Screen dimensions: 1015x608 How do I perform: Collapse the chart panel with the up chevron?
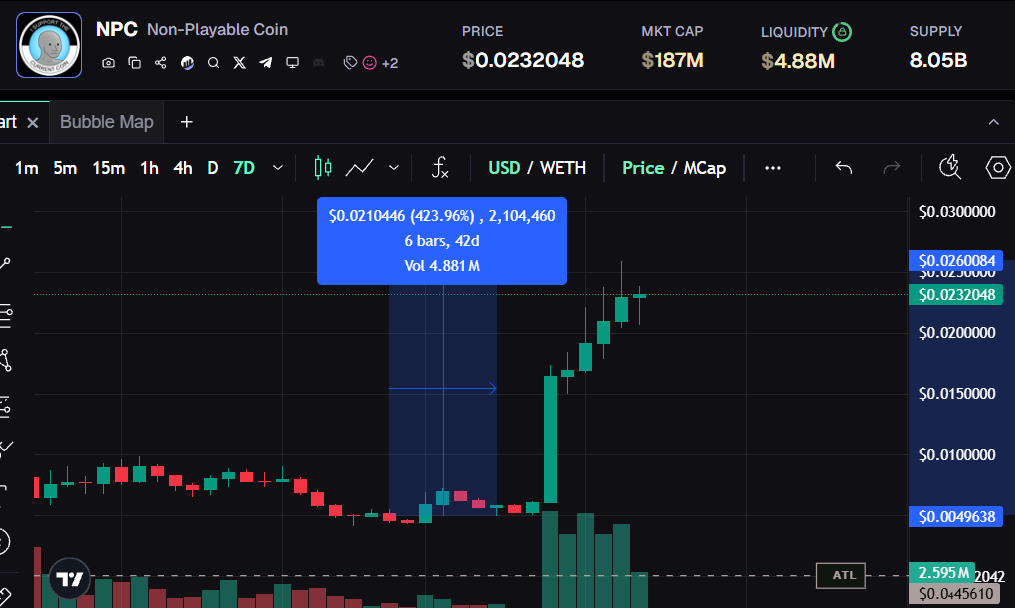pos(993,122)
